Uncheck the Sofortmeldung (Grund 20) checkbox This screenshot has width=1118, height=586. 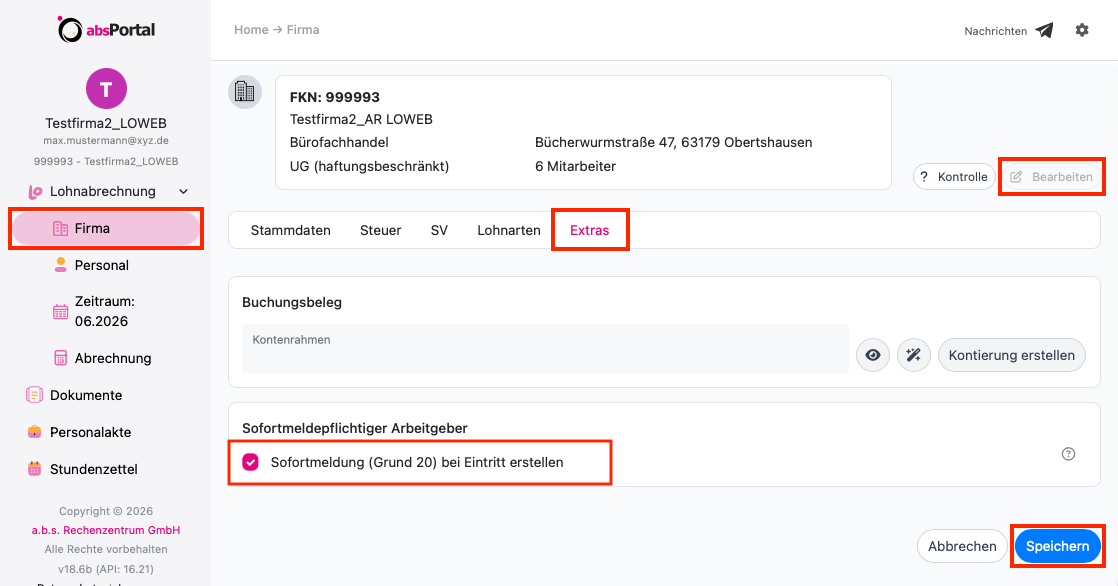coord(250,463)
